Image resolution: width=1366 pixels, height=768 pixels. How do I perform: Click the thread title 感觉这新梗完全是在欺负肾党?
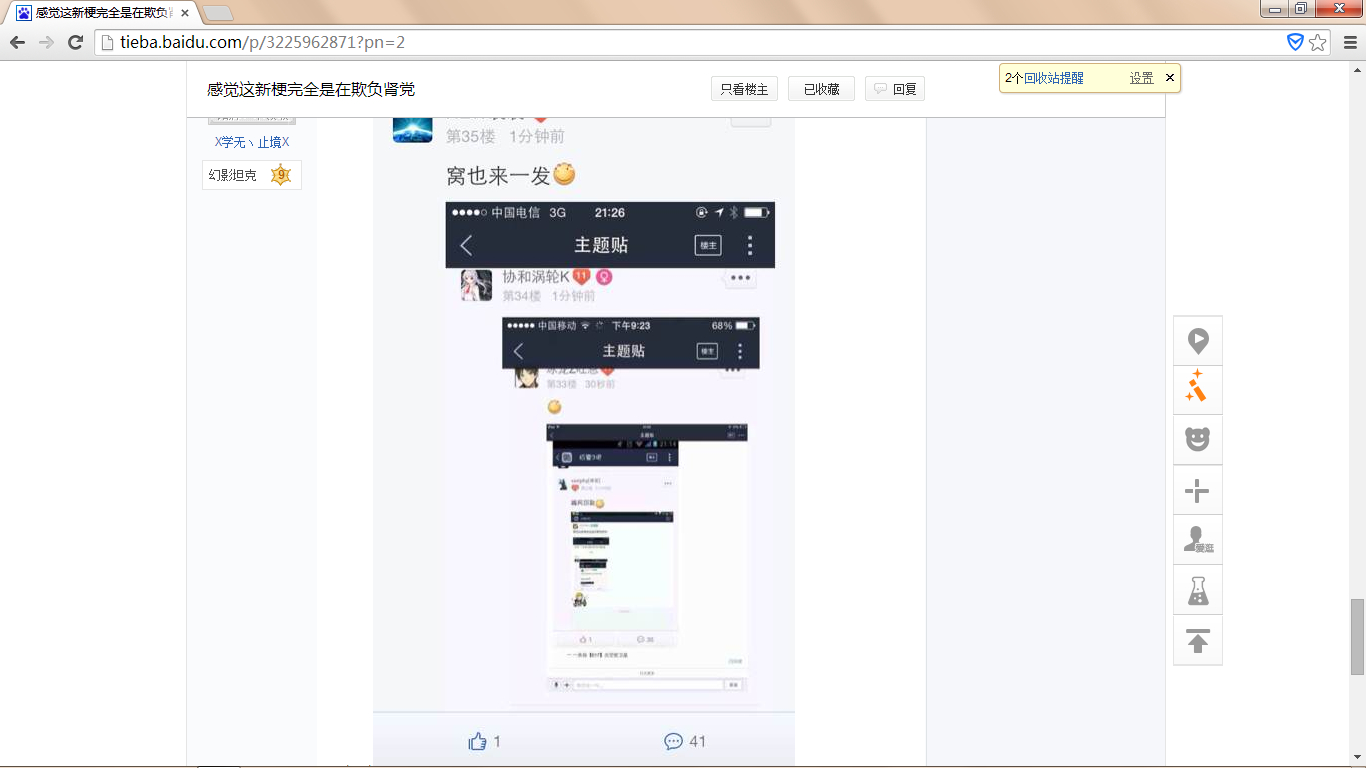311,89
